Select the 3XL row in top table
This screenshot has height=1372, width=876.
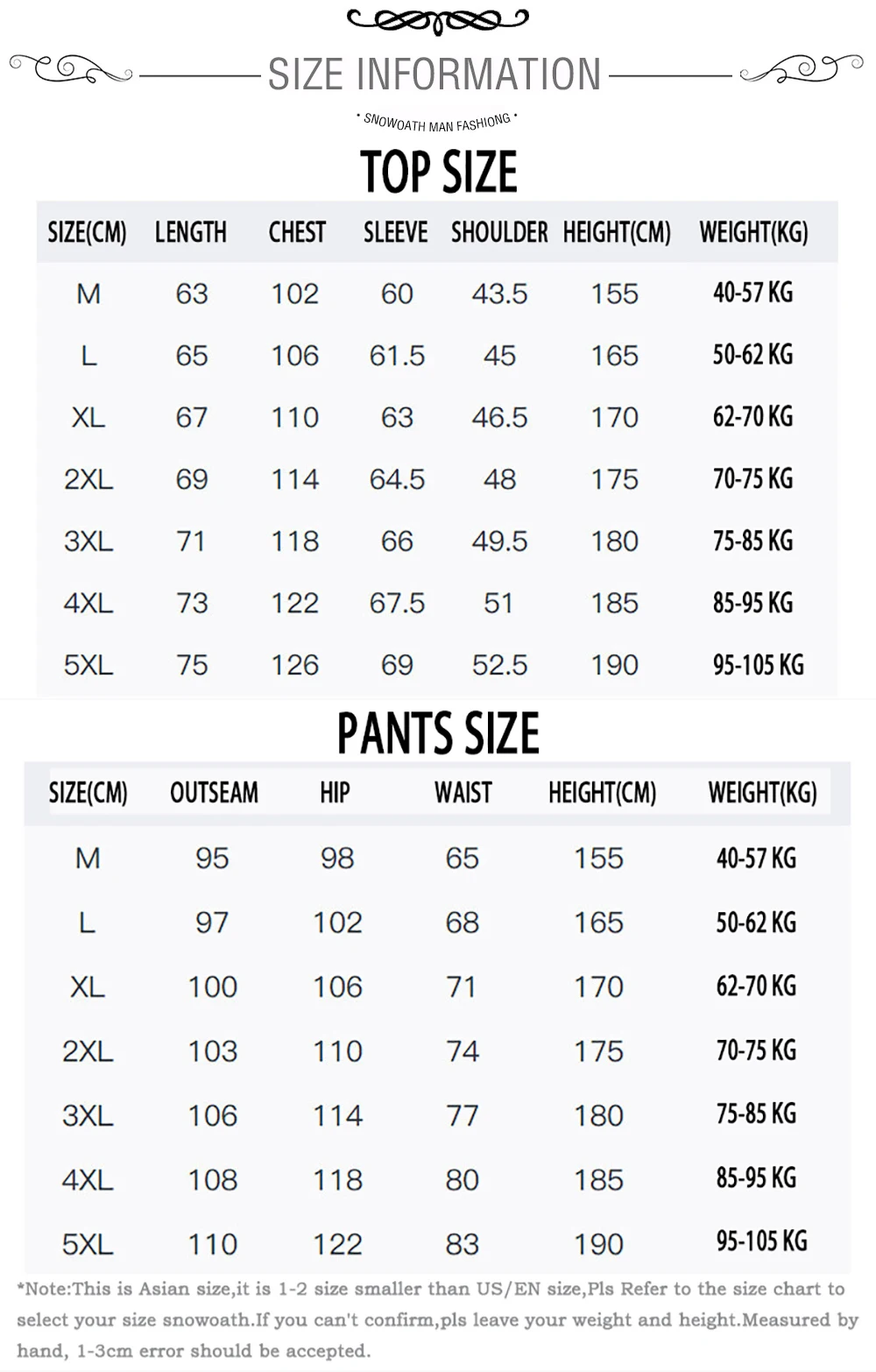click(x=437, y=541)
